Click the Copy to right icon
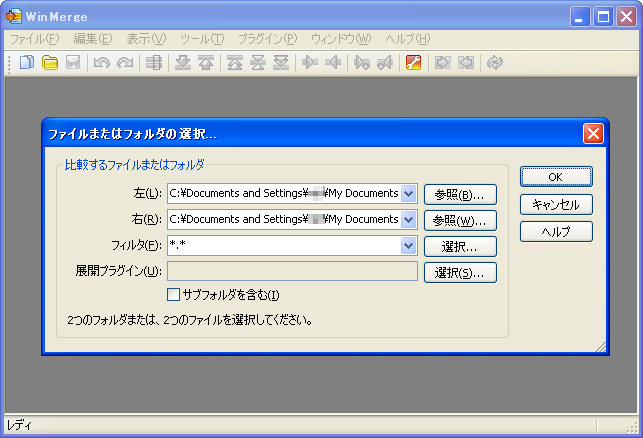The image size is (643, 438). (310, 63)
